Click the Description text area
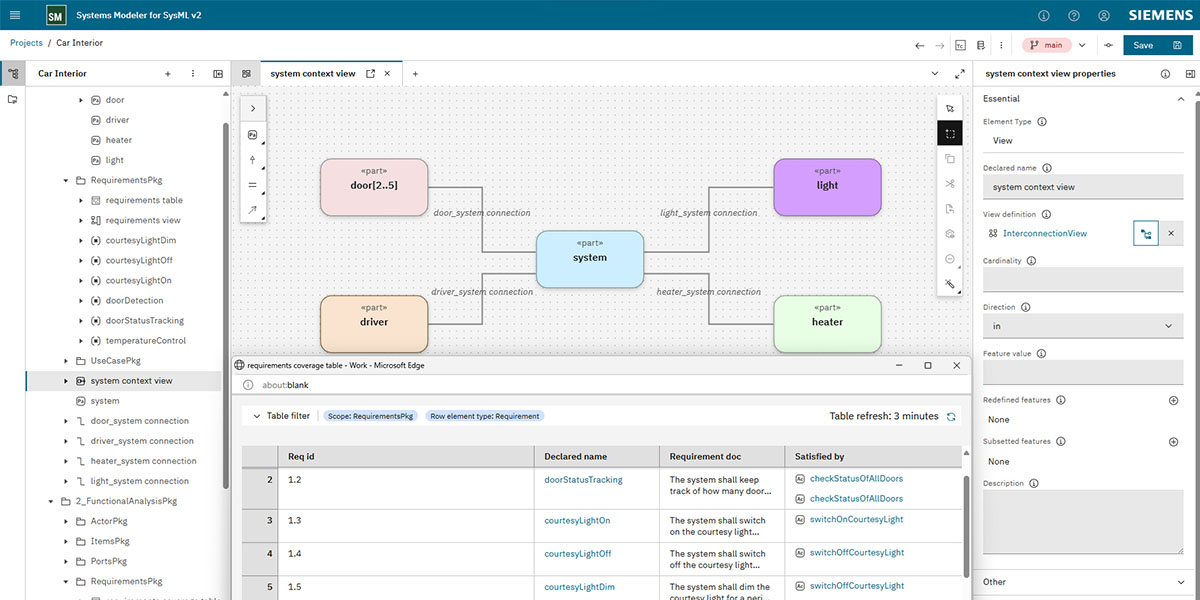Screen dimensions: 1200x600 (1083, 522)
